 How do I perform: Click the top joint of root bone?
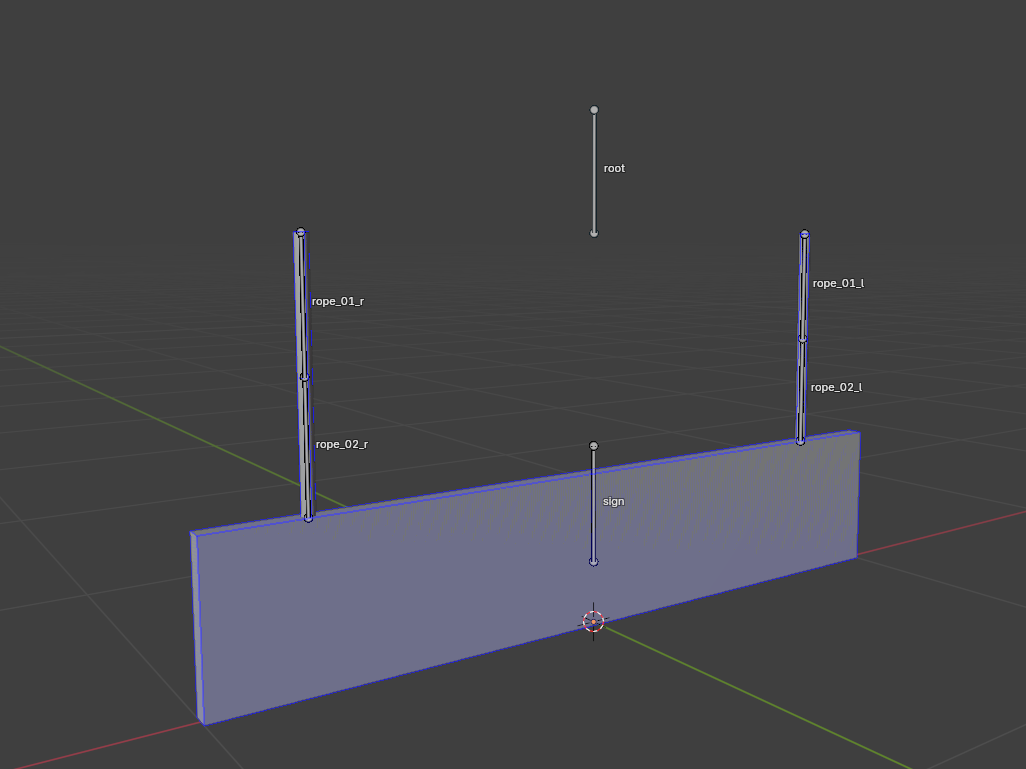(594, 110)
